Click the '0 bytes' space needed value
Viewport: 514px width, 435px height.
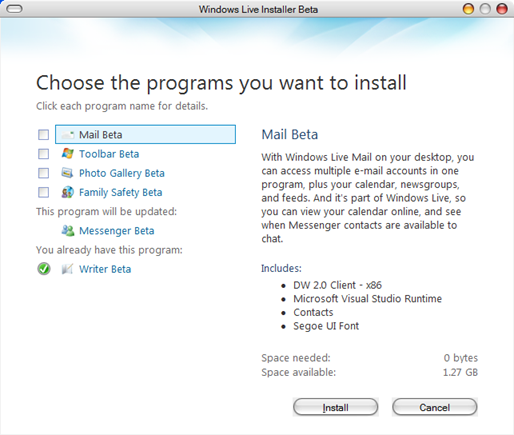461,358
